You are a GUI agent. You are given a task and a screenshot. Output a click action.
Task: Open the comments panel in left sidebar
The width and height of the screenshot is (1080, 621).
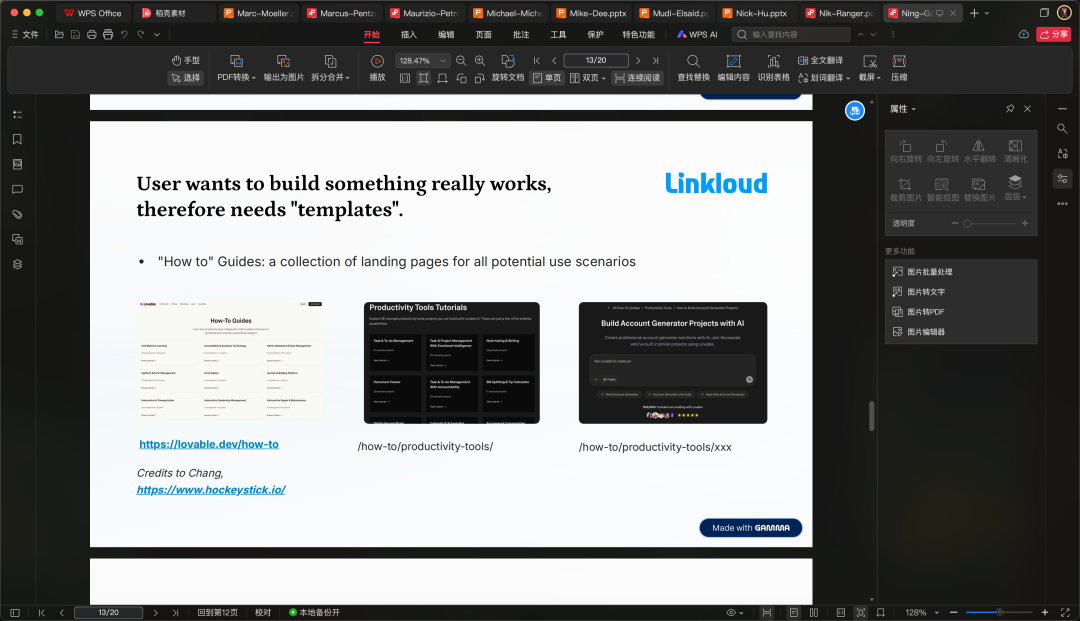(x=17, y=189)
